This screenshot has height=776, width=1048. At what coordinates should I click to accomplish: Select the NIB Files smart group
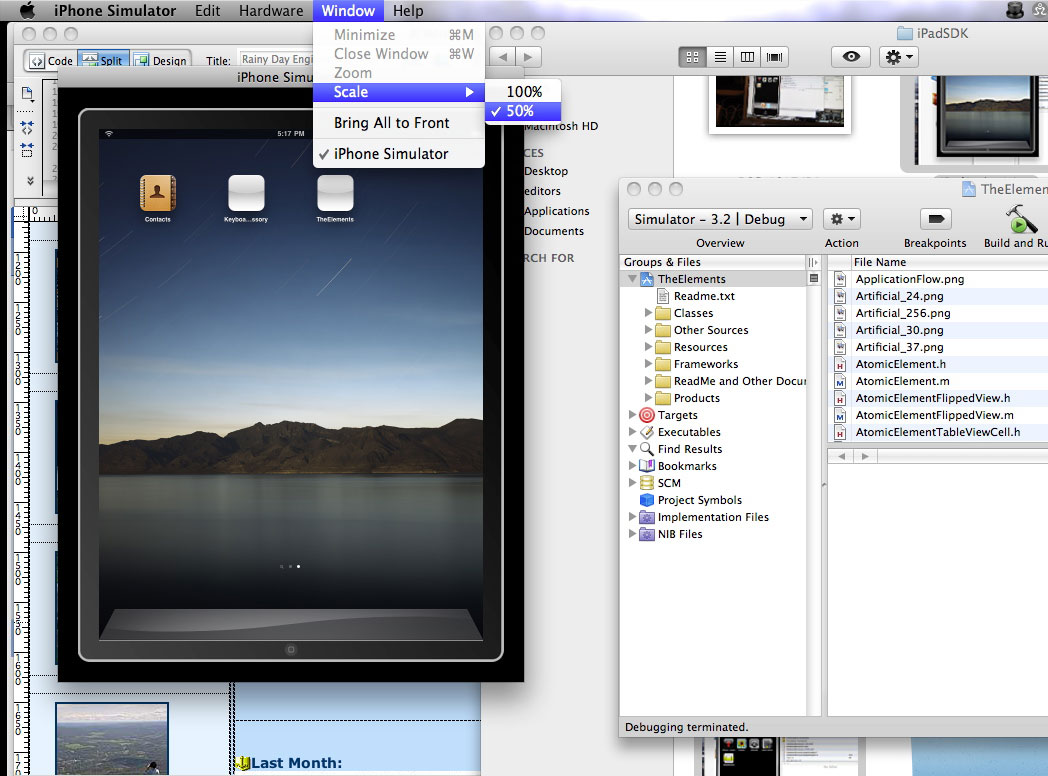pos(680,534)
